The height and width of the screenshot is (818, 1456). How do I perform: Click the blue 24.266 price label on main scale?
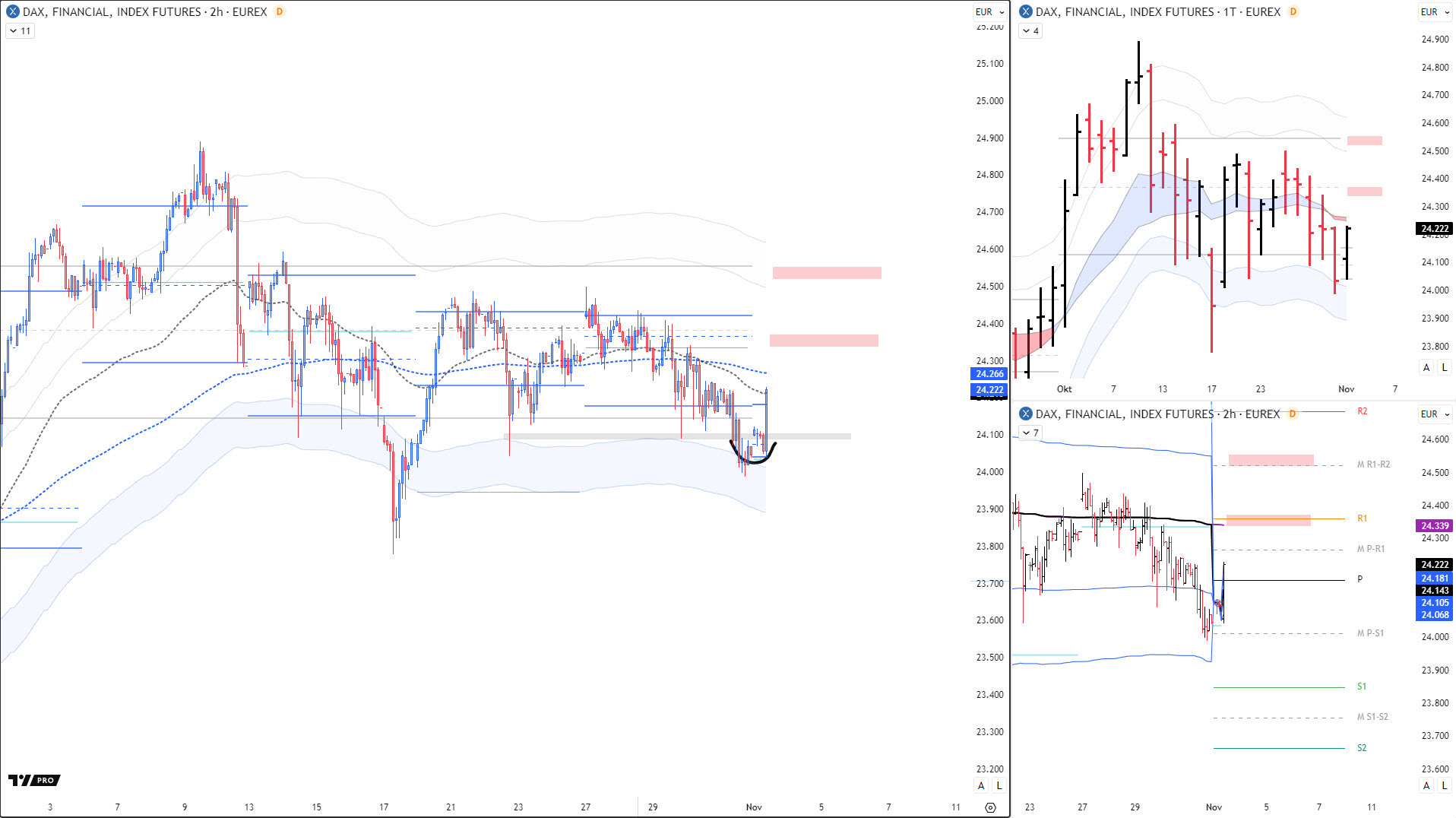(x=989, y=374)
